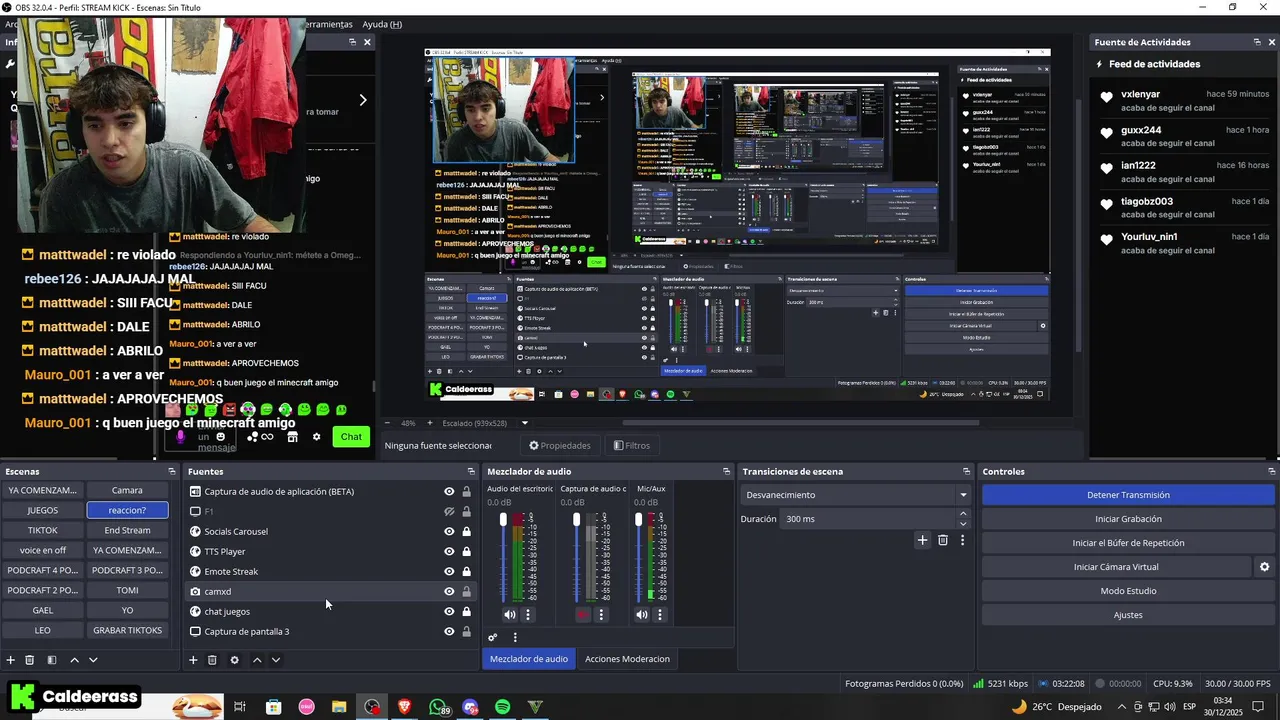Open Ajustes settings

[x=1128, y=615]
